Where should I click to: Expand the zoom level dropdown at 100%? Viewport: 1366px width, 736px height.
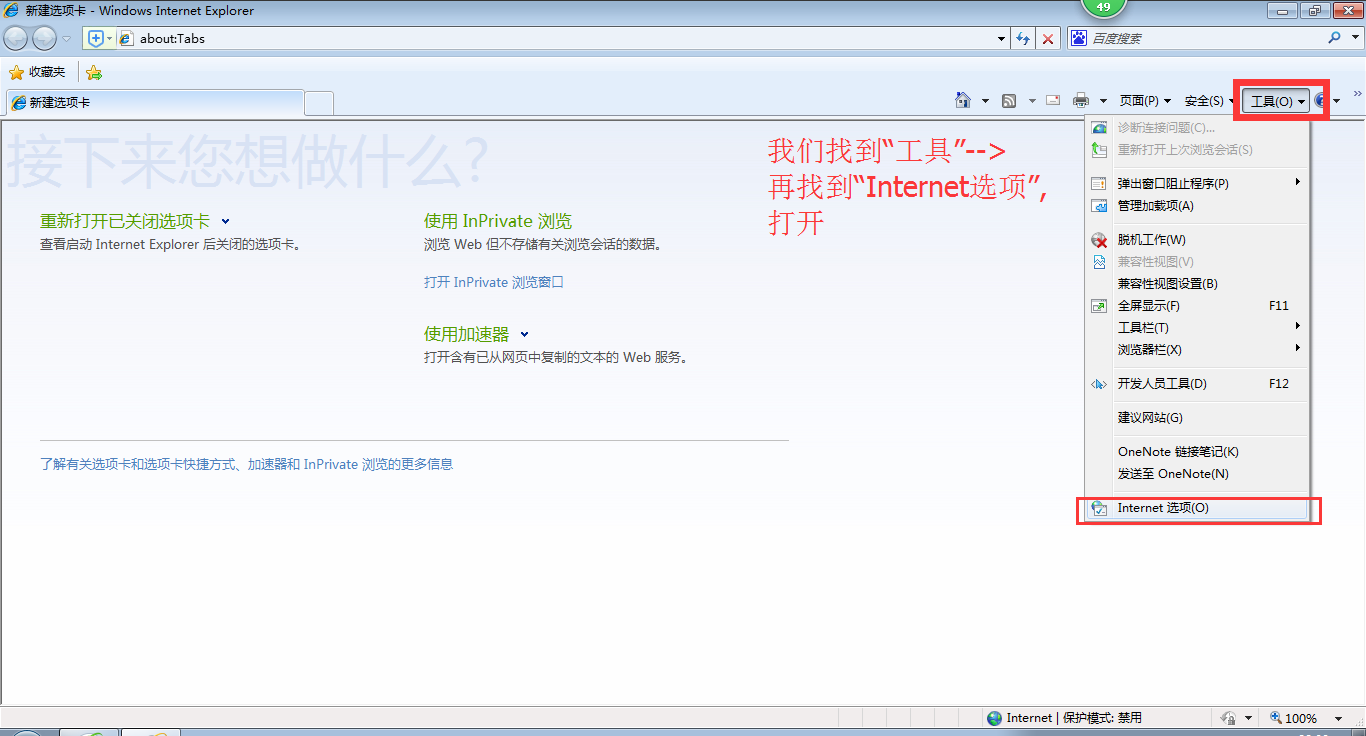[x=1338, y=717]
